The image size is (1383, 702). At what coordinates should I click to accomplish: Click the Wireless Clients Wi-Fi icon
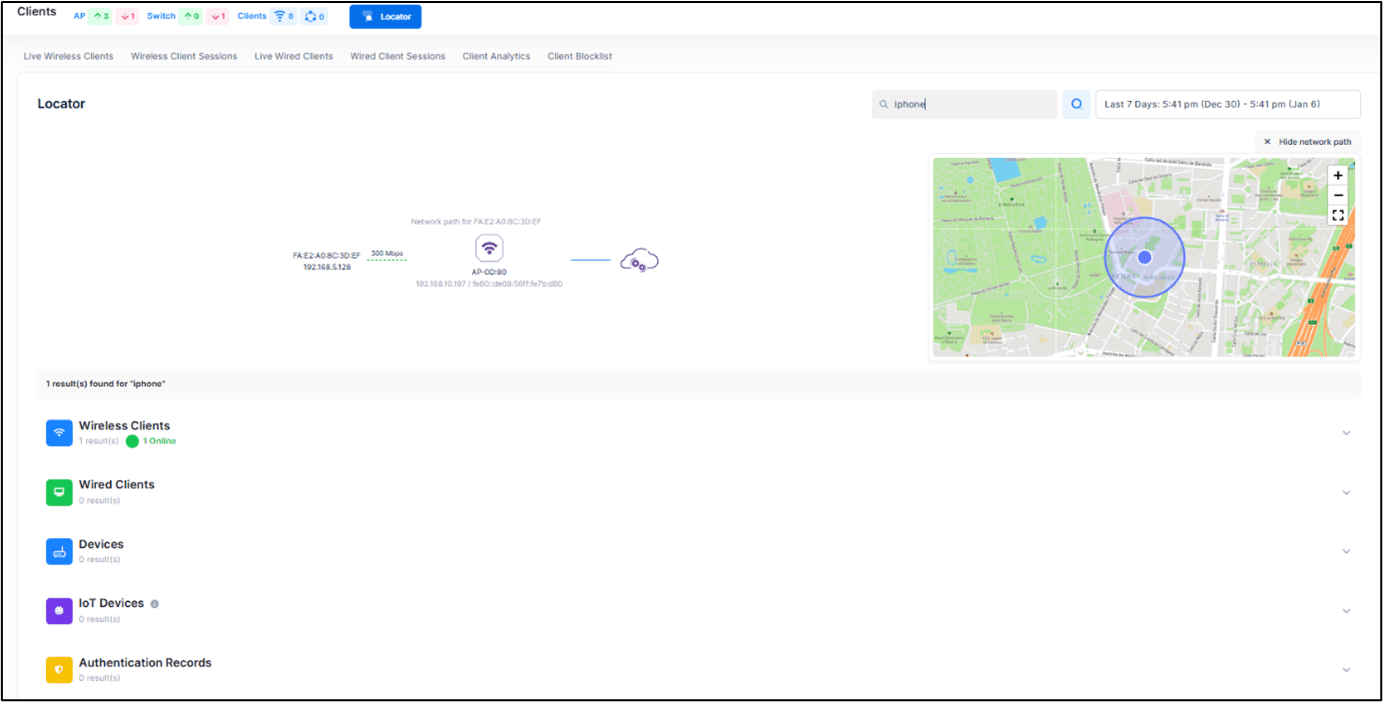point(59,432)
